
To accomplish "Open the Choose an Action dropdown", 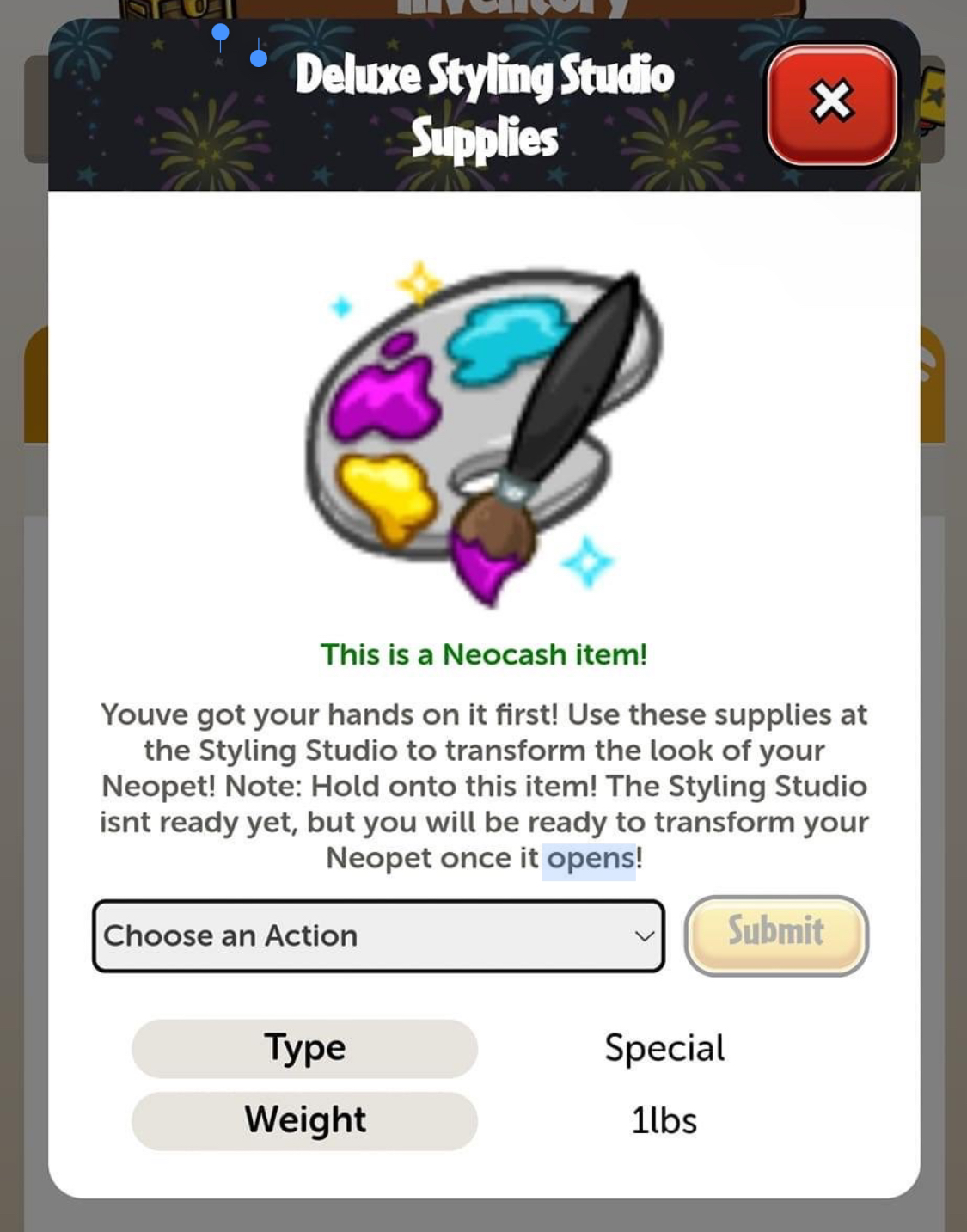I will 378,935.
